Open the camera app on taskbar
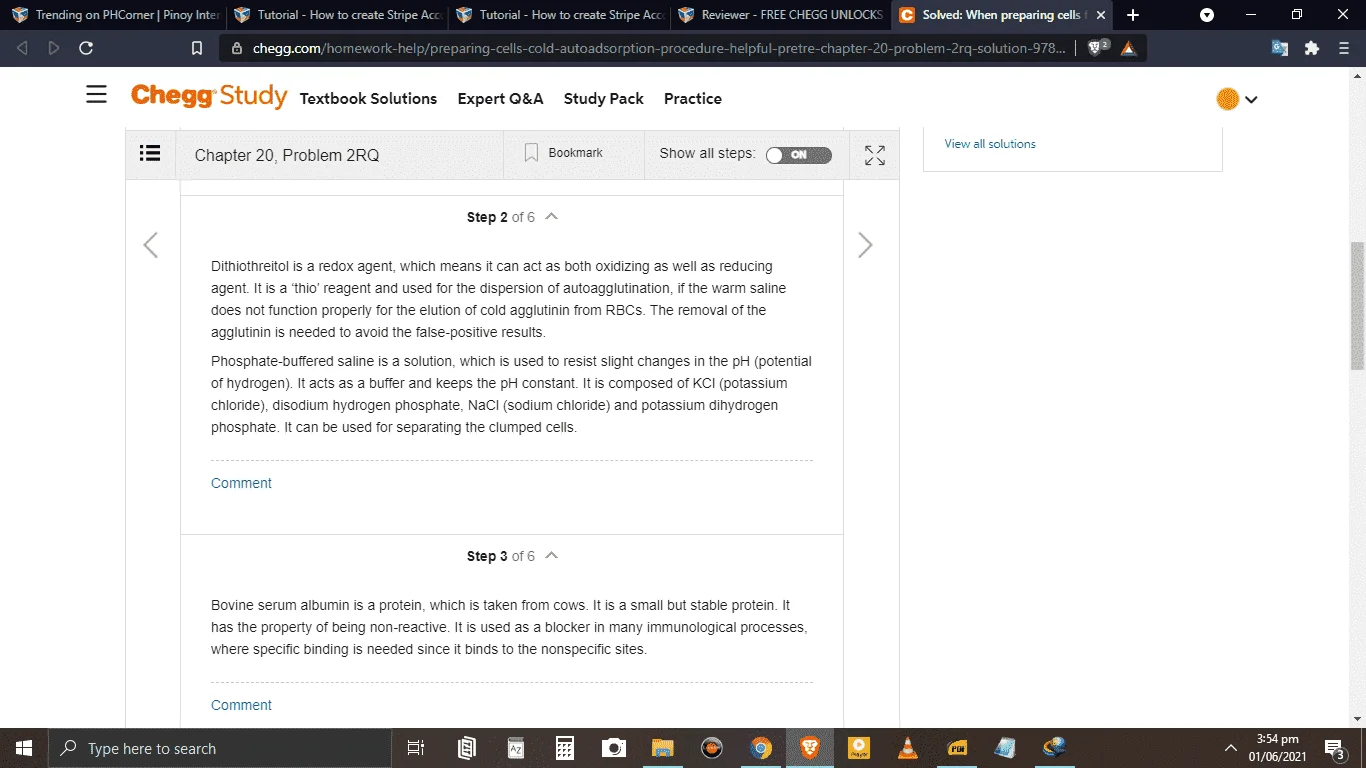The image size is (1366, 768). click(614, 748)
